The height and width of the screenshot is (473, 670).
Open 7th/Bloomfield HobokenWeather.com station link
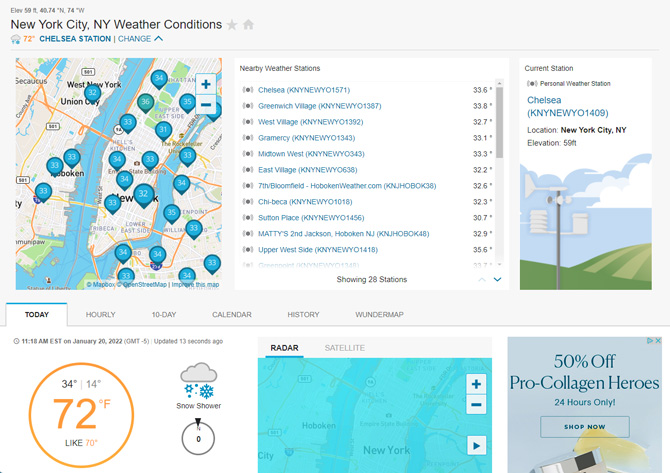(x=347, y=185)
